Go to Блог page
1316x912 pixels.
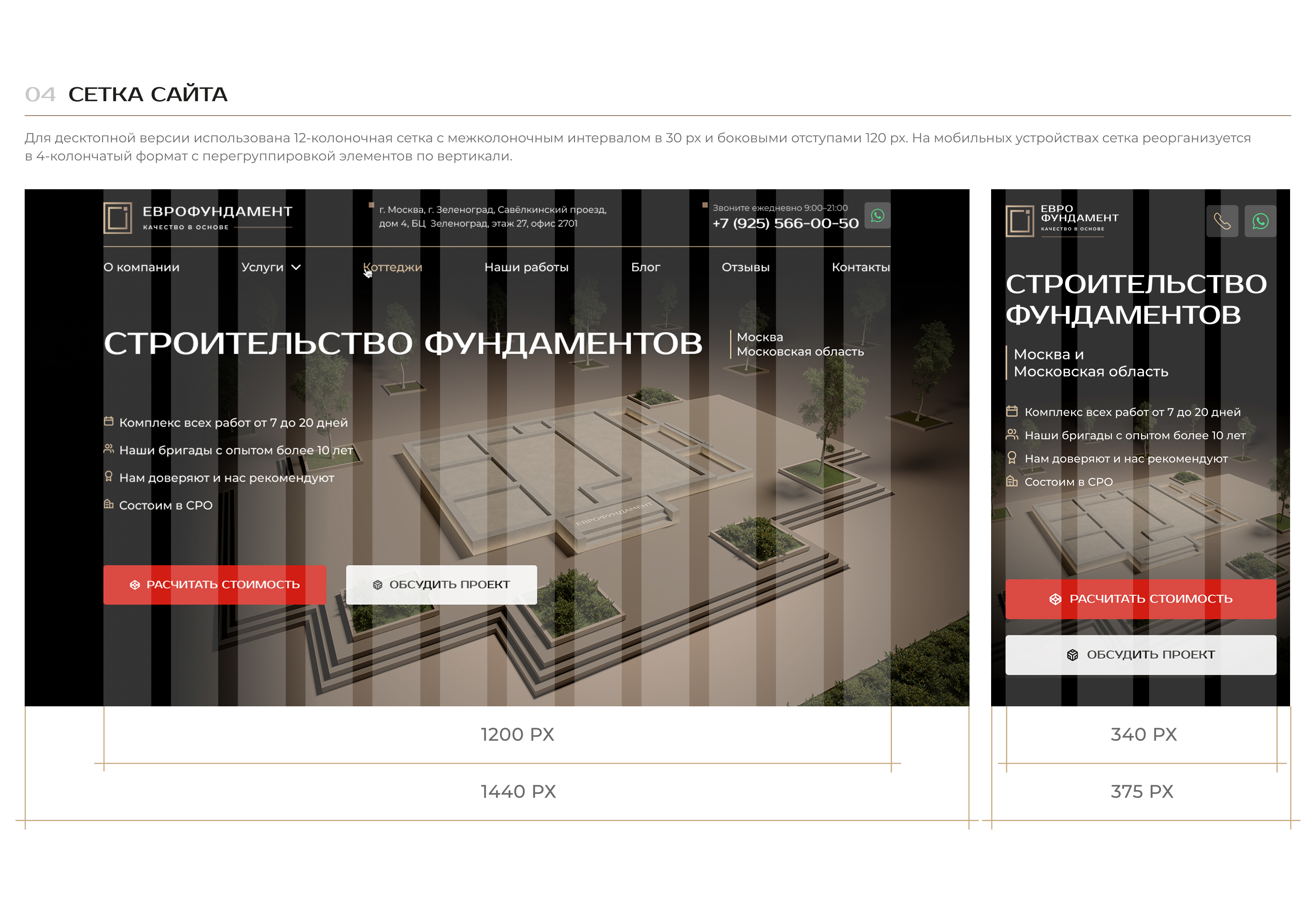[645, 267]
